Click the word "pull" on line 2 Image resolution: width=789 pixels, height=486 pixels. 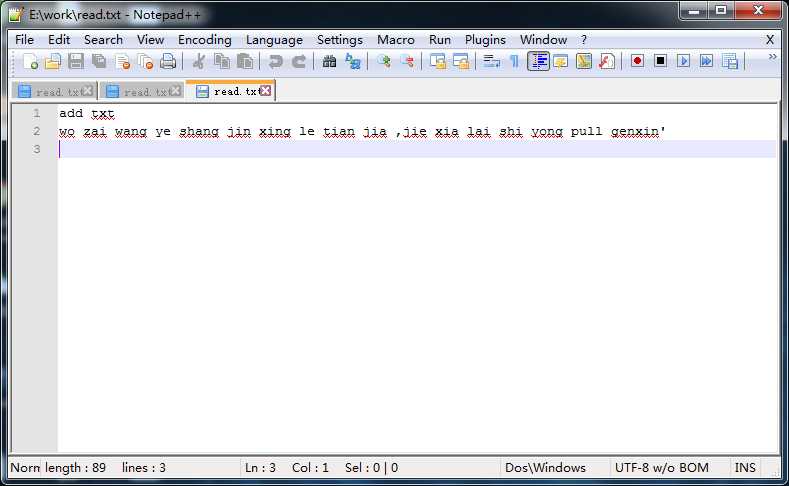(x=586, y=132)
